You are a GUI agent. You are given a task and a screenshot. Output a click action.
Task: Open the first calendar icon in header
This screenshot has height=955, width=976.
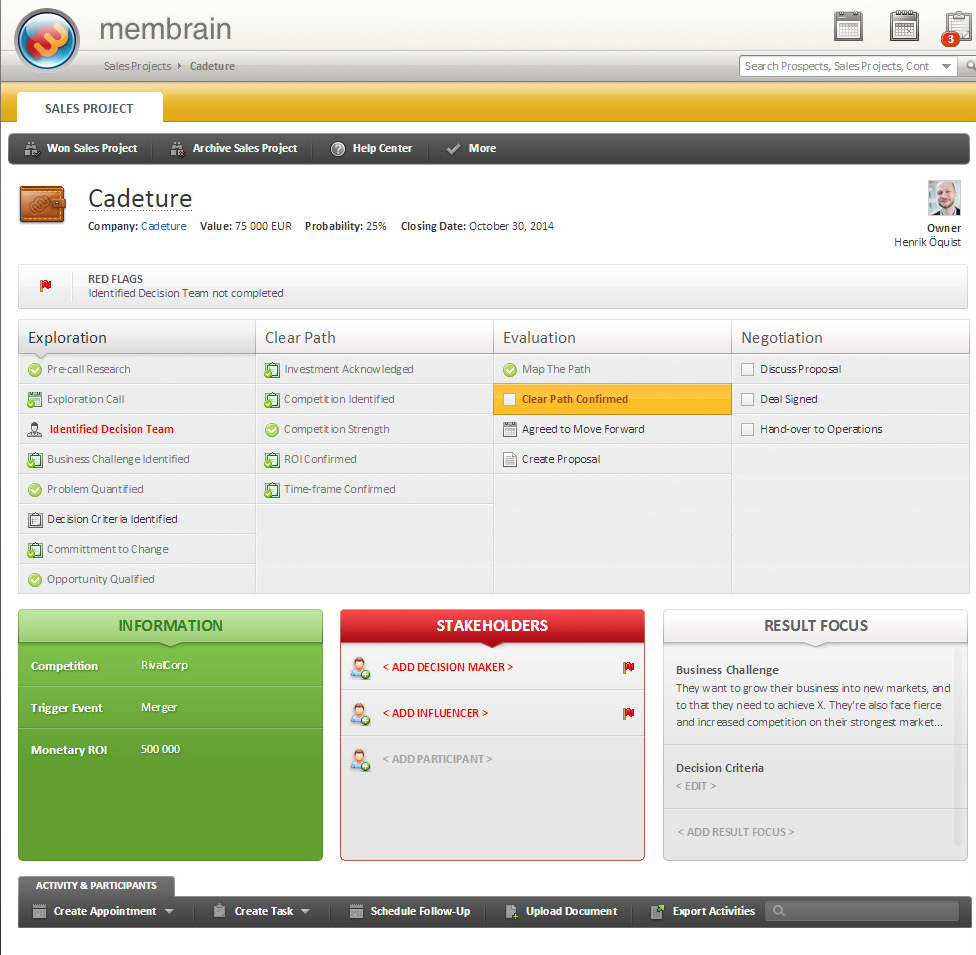click(x=848, y=26)
